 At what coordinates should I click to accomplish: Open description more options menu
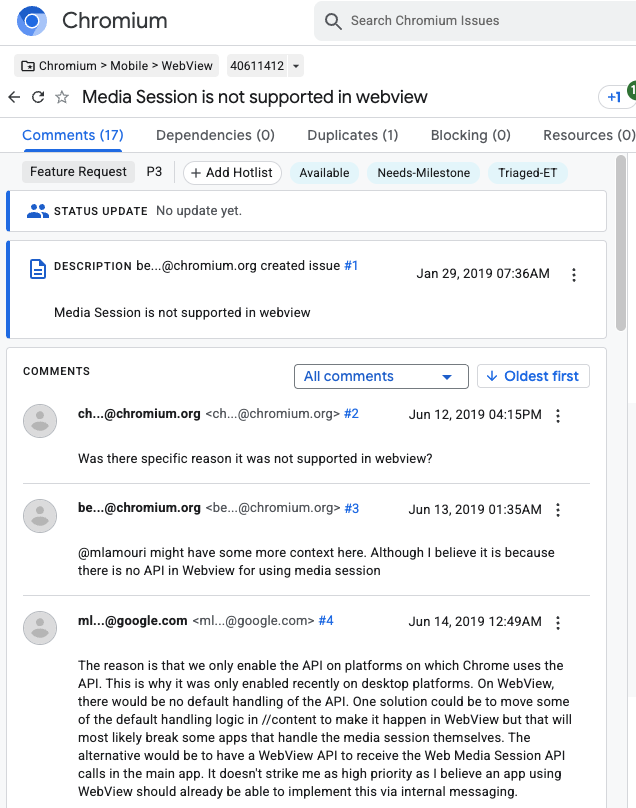[574, 275]
